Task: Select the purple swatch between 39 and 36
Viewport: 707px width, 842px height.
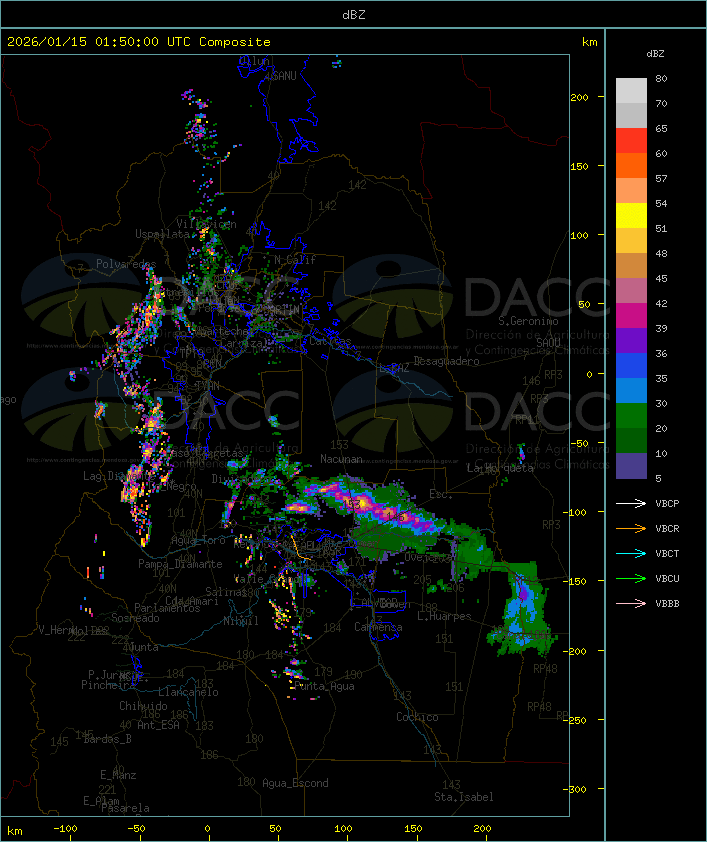Action: pos(631,340)
